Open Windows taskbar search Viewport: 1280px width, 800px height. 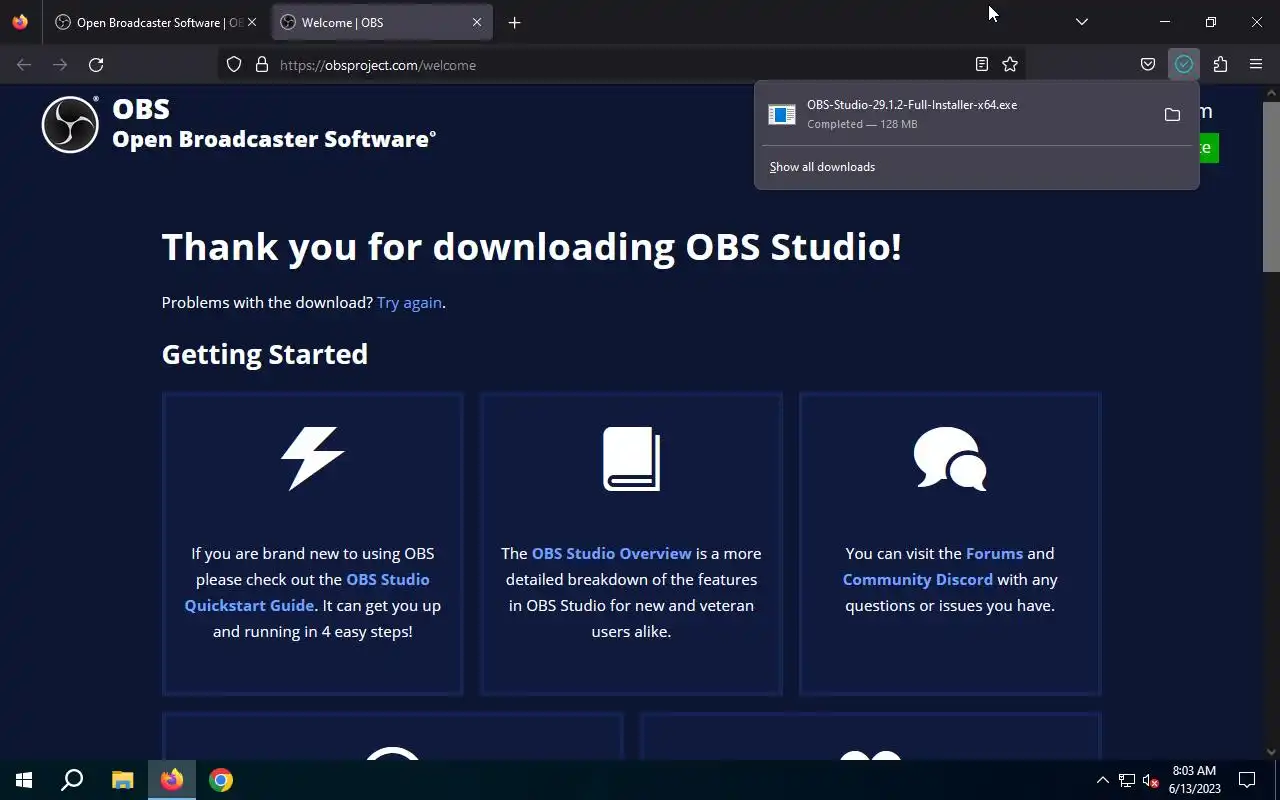coord(72,780)
